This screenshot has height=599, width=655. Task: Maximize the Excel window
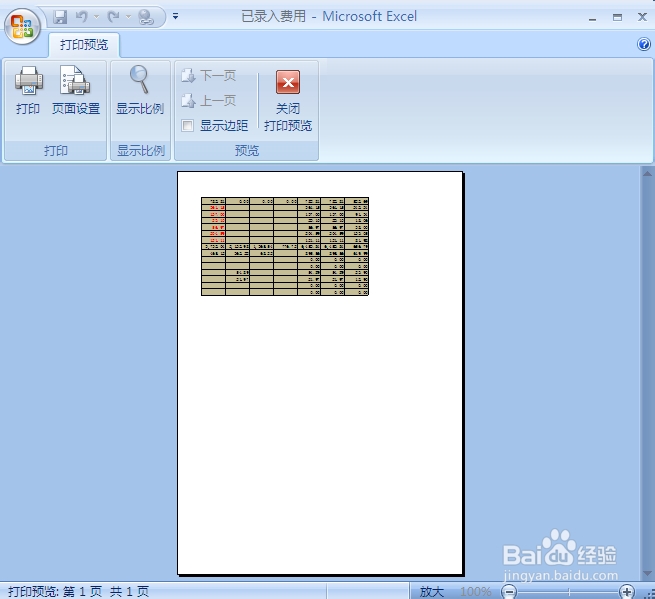coord(617,18)
